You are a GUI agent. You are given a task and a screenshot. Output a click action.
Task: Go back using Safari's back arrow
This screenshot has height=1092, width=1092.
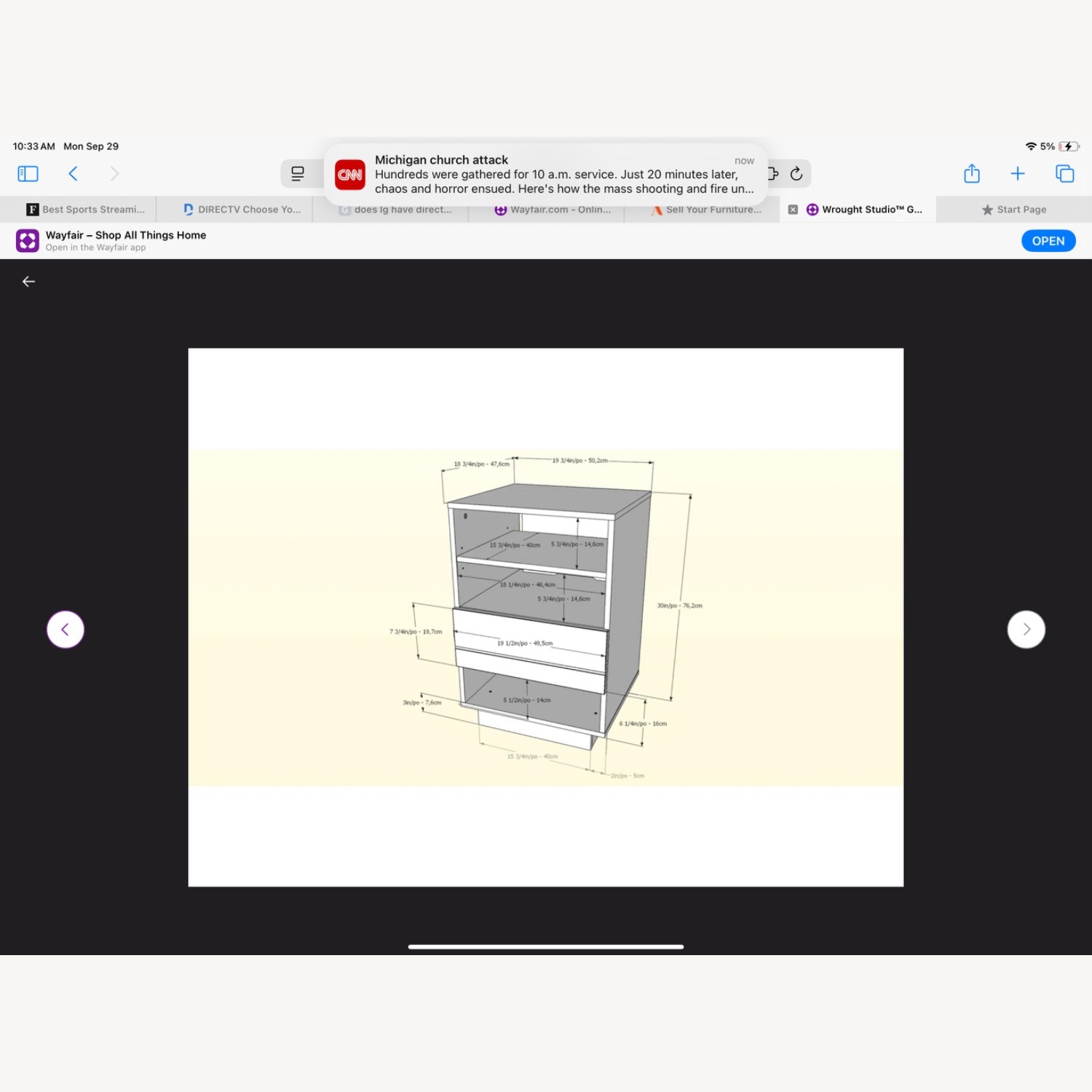73,173
